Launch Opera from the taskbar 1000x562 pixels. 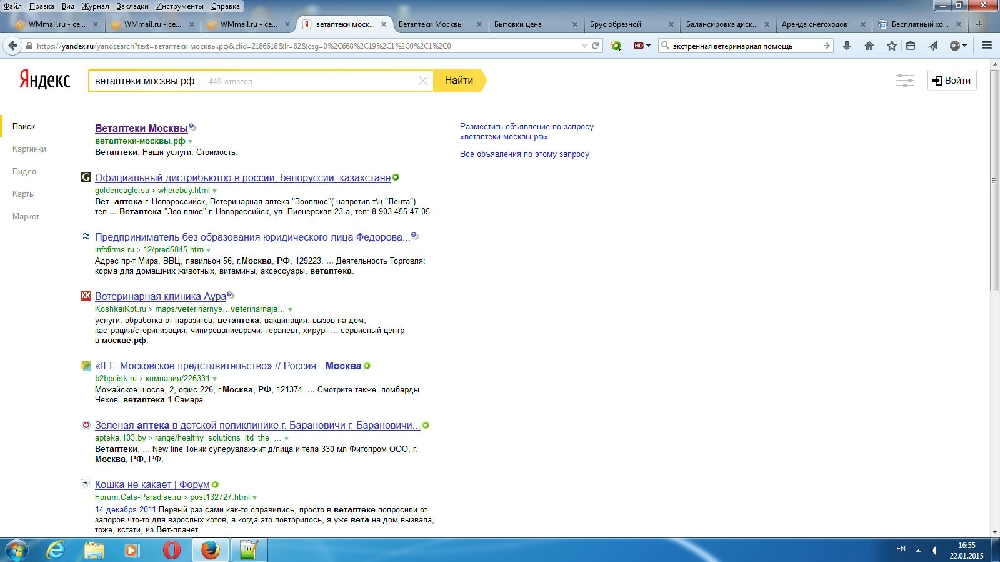[171, 550]
